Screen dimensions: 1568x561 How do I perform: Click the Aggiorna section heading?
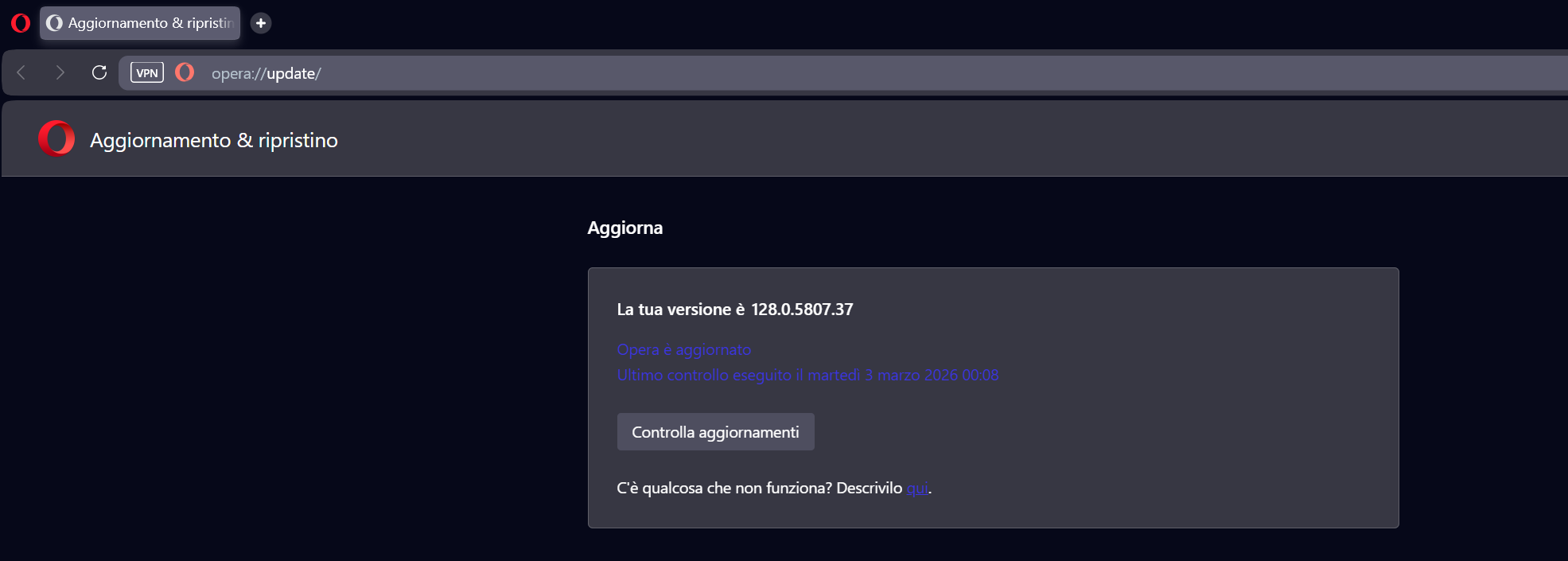[x=624, y=228]
